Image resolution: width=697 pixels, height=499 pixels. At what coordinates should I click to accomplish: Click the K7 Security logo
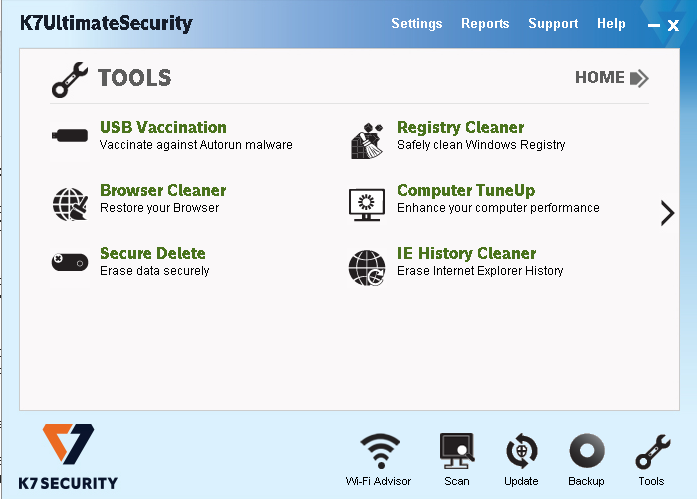point(68,456)
